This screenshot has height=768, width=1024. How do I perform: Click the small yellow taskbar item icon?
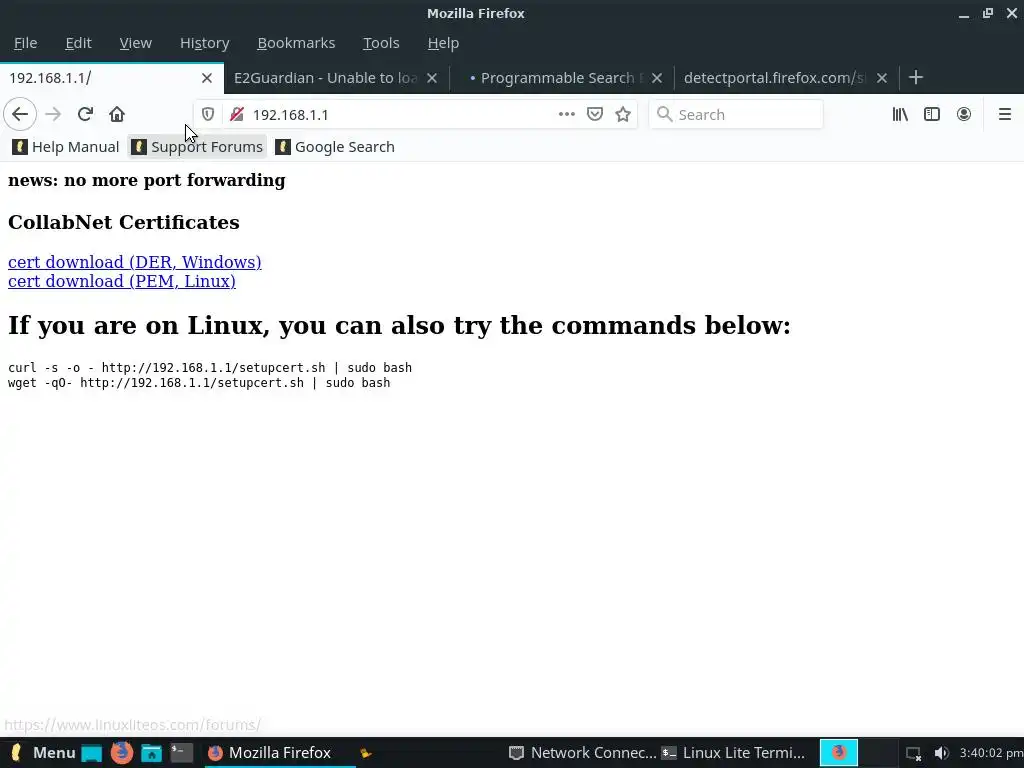pos(366,754)
